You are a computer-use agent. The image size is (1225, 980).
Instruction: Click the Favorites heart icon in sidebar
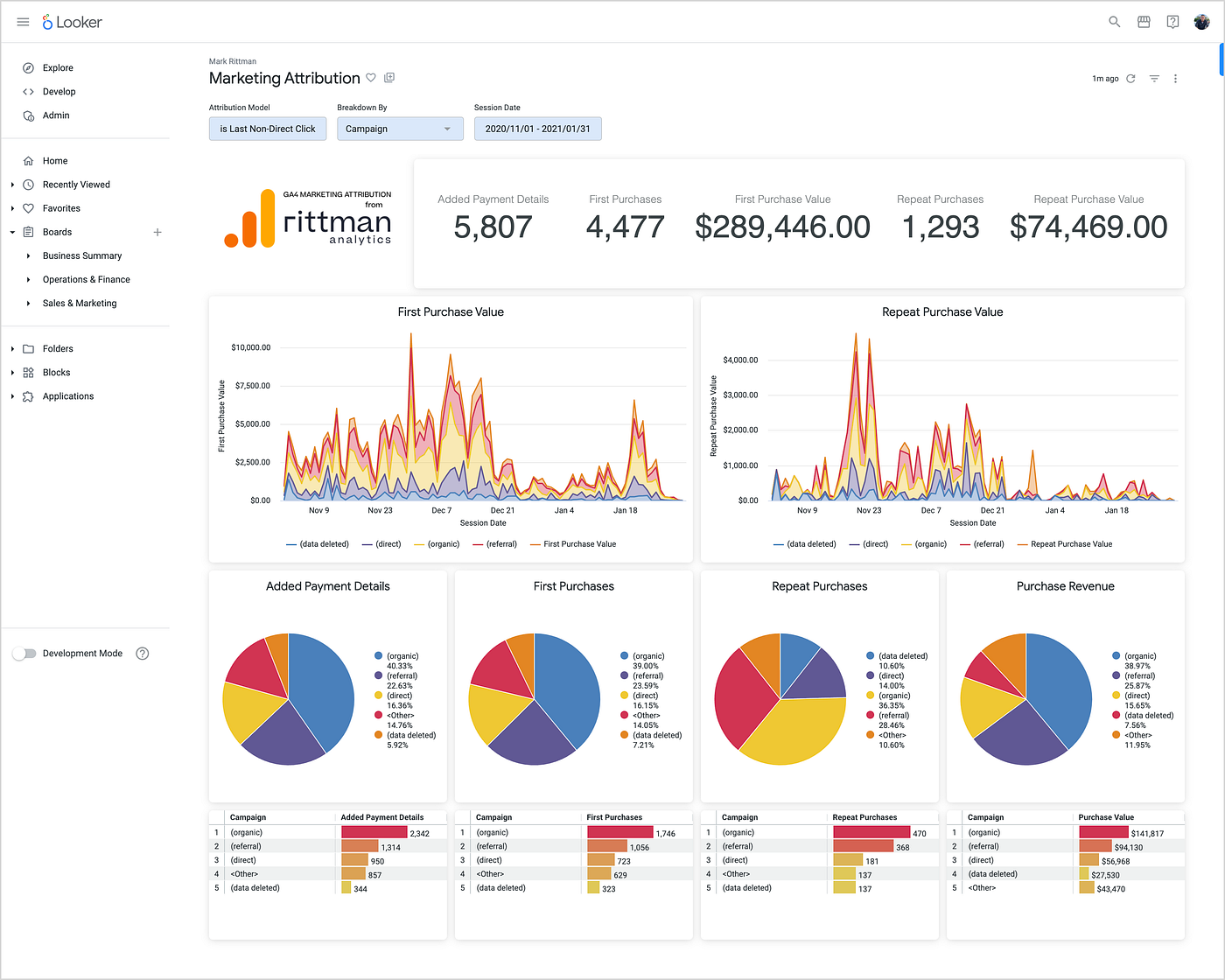pyautogui.click(x=28, y=208)
